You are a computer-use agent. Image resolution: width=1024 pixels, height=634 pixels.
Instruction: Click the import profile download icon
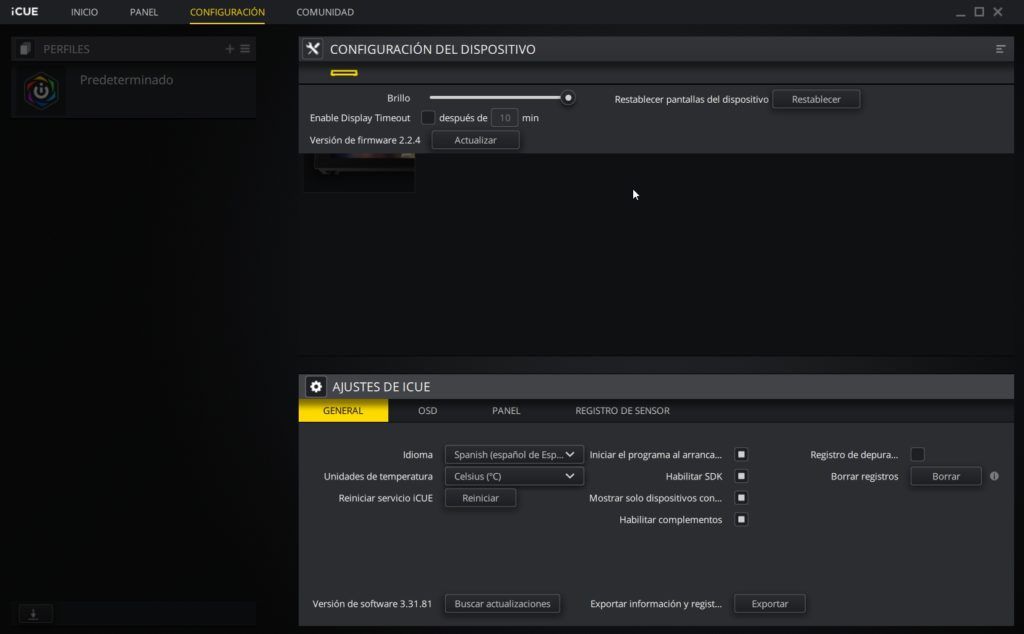33,614
